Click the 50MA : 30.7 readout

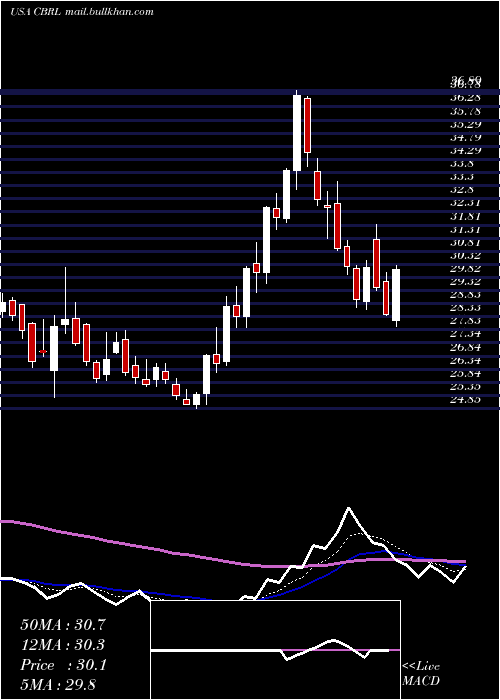[63, 625]
